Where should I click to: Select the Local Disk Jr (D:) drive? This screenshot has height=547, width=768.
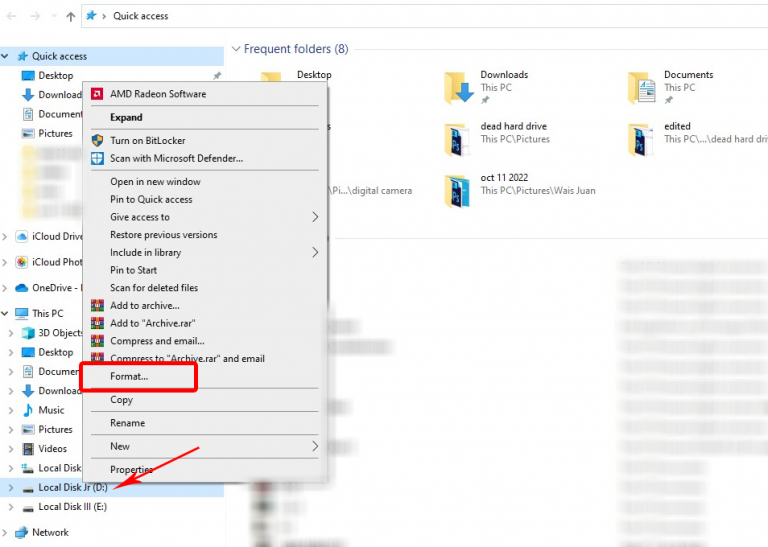pos(72,488)
